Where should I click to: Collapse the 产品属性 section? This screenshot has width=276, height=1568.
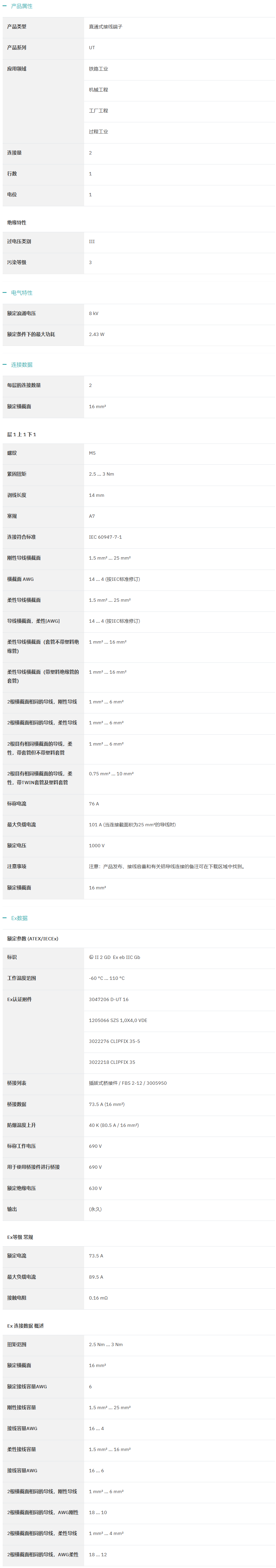point(18,6)
